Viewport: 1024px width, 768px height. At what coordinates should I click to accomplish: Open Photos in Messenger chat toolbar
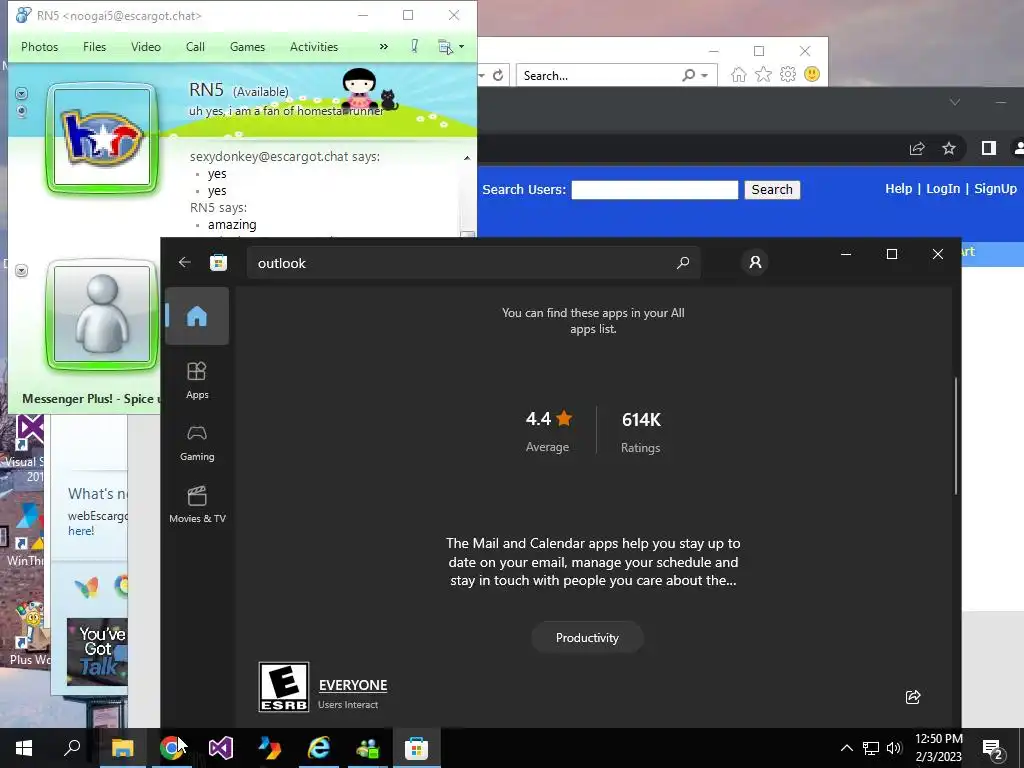[x=39, y=47]
